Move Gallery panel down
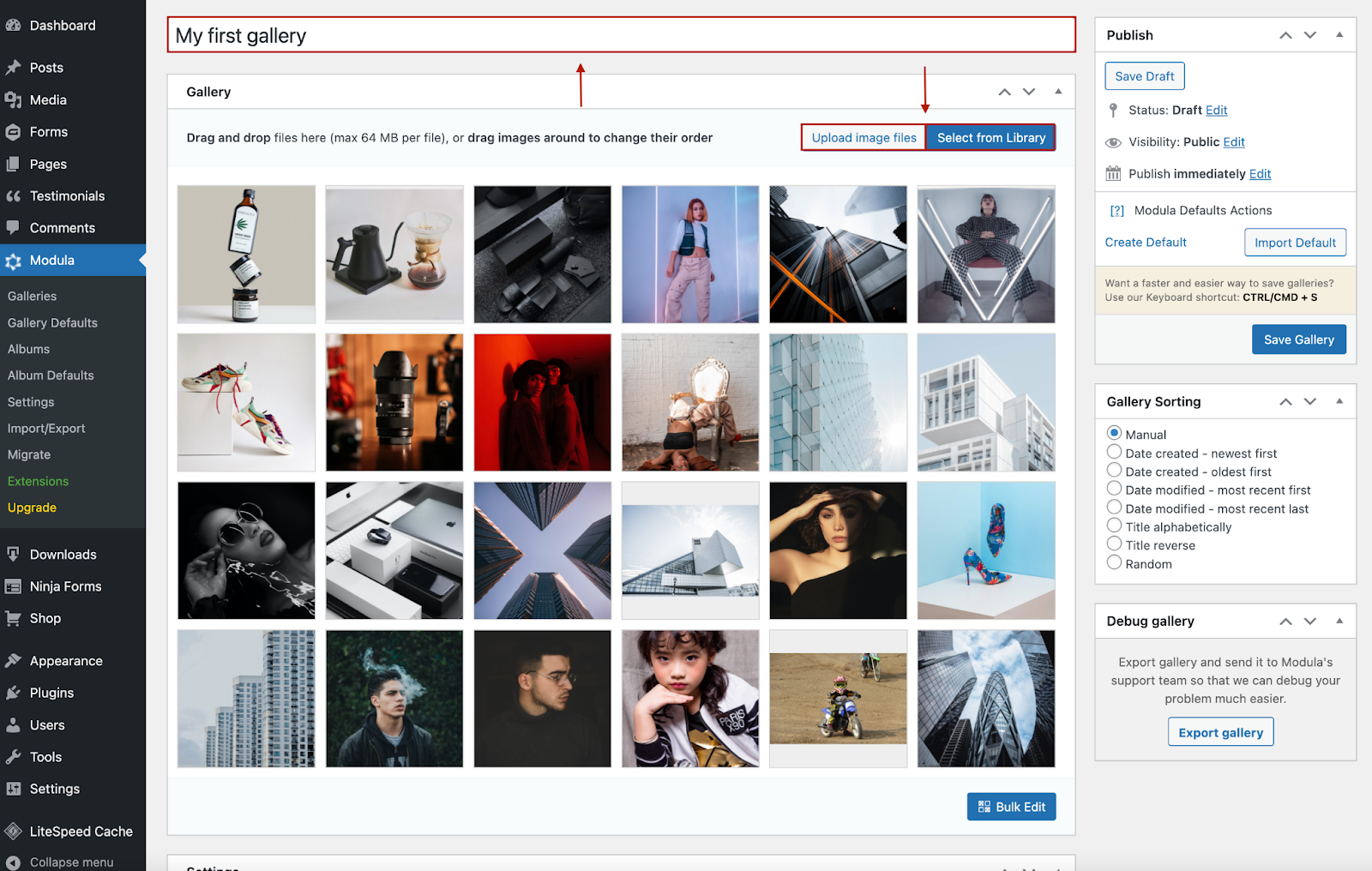The width and height of the screenshot is (1372, 871). (1029, 92)
